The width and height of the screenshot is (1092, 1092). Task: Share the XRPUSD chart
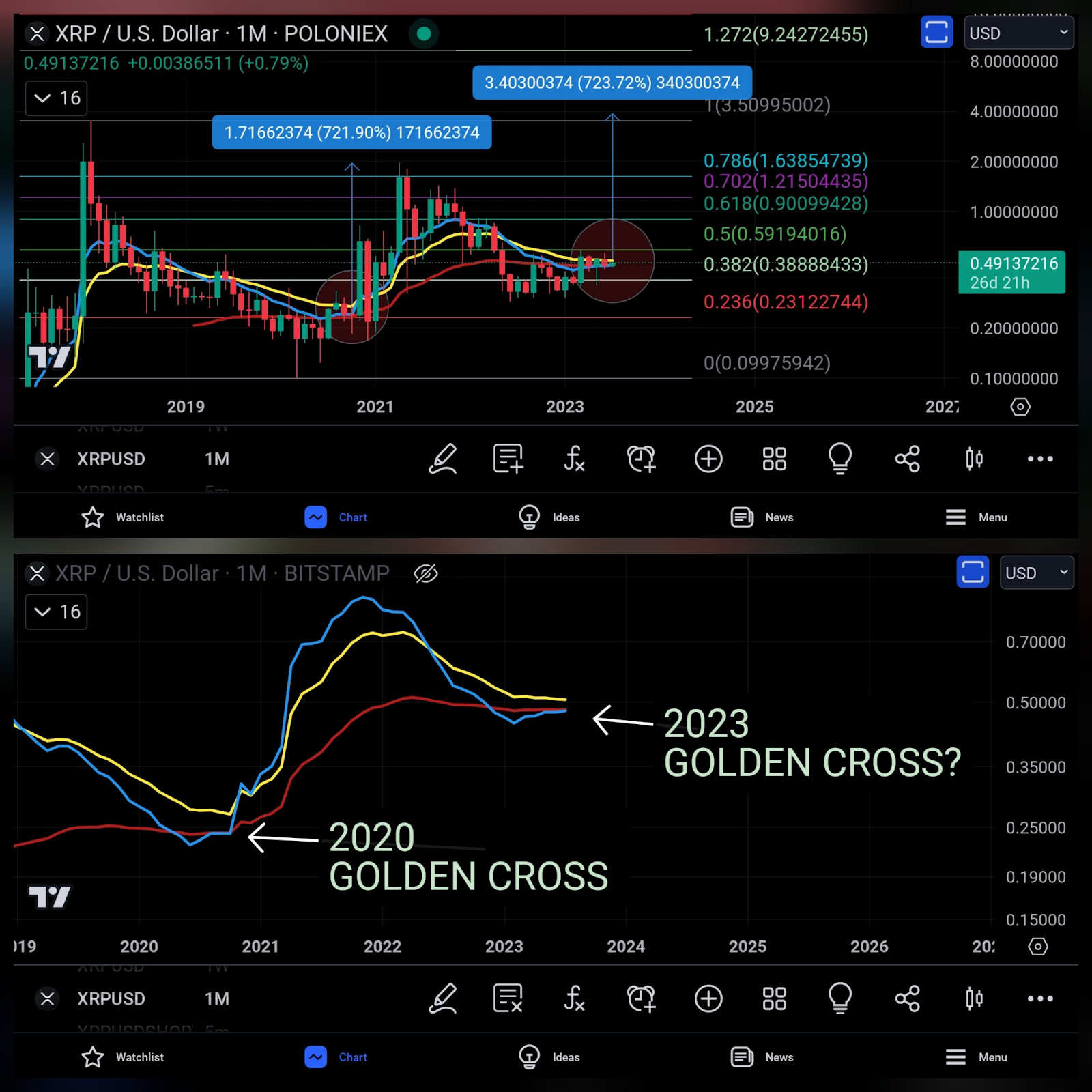[x=907, y=459]
